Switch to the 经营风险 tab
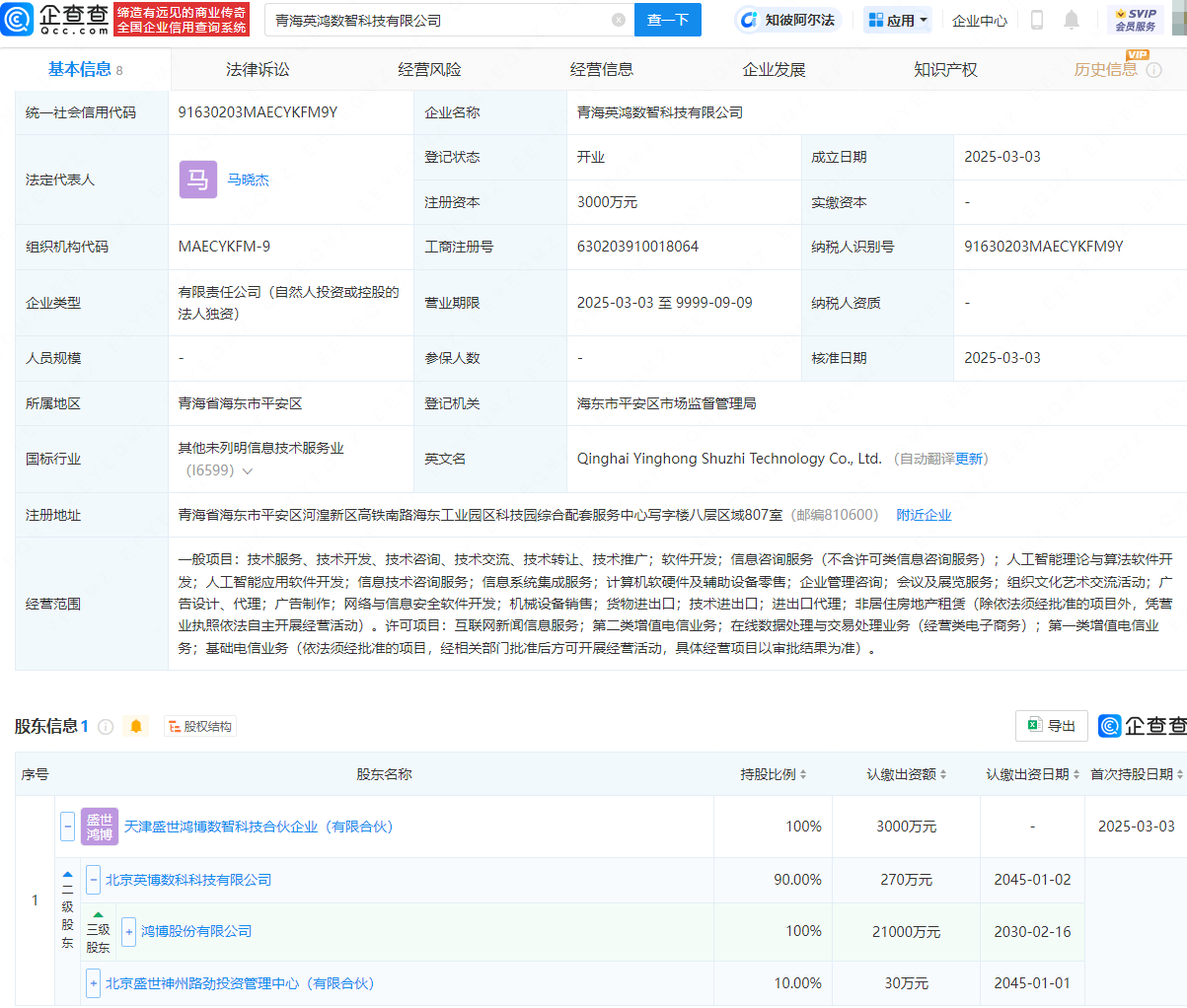The image size is (1187, 1008). point(429,69)
